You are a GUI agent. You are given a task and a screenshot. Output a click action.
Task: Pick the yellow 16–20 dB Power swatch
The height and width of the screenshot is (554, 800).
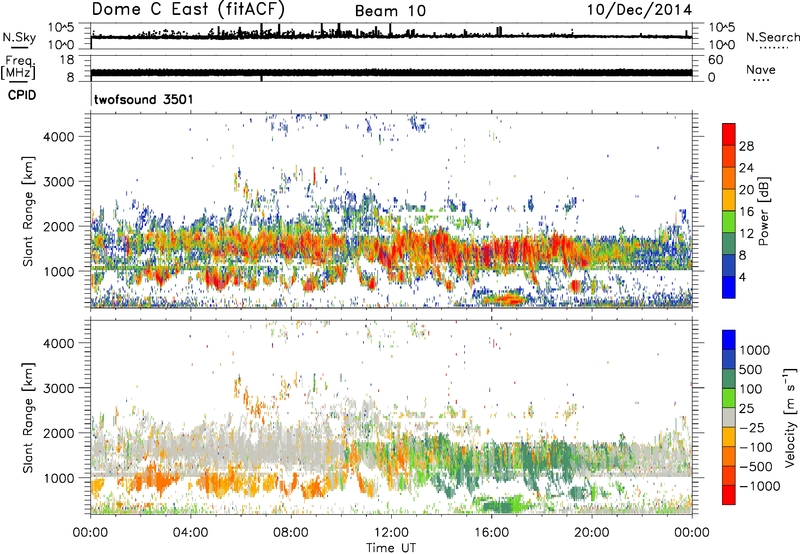(729, 199)
